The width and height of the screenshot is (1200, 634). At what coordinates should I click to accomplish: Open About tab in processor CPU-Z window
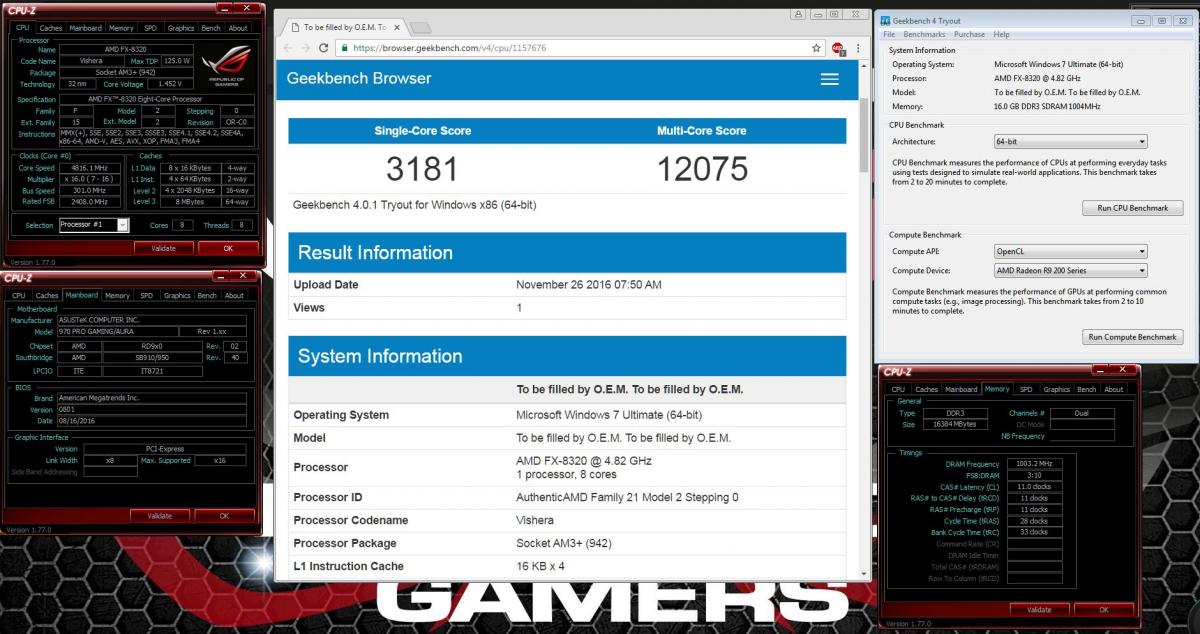tap(238, 28)
